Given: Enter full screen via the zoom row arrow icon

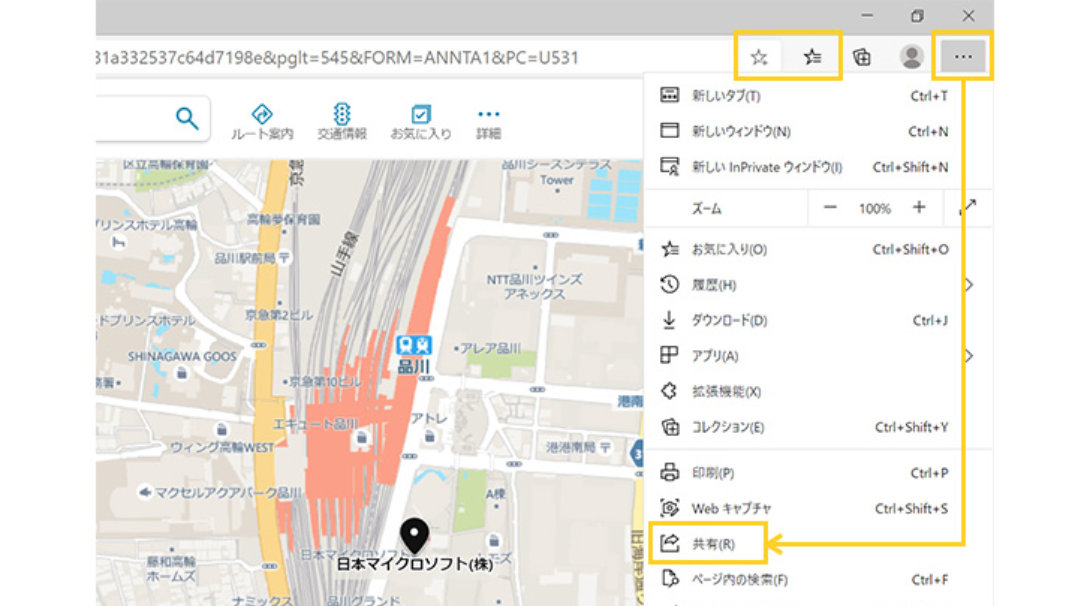Looking at the screenshot, I should pyautogui.click(x=969, y=206).
